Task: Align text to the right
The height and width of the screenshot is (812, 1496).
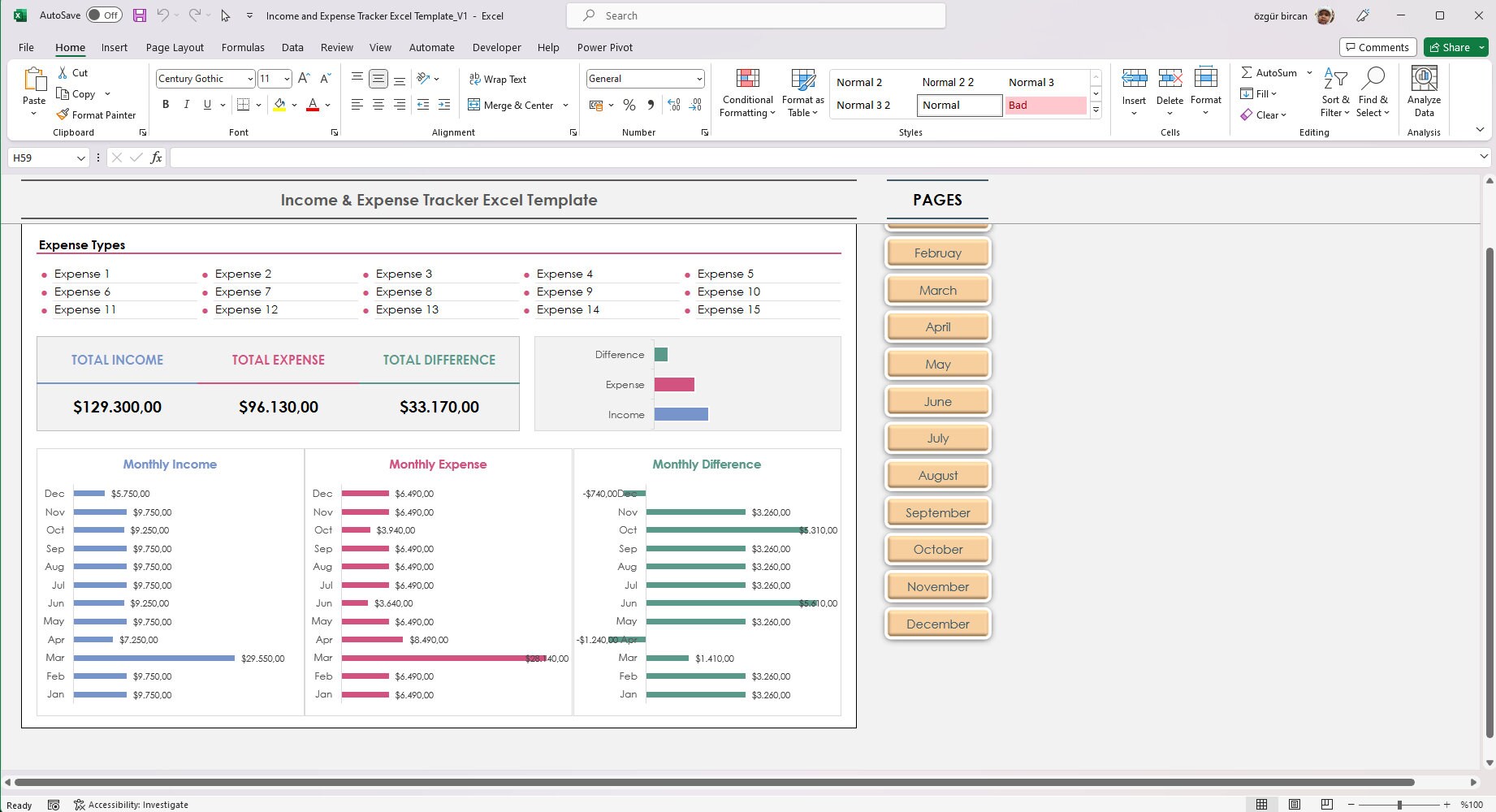Action: pyautogui.click(x=400, y=105)
